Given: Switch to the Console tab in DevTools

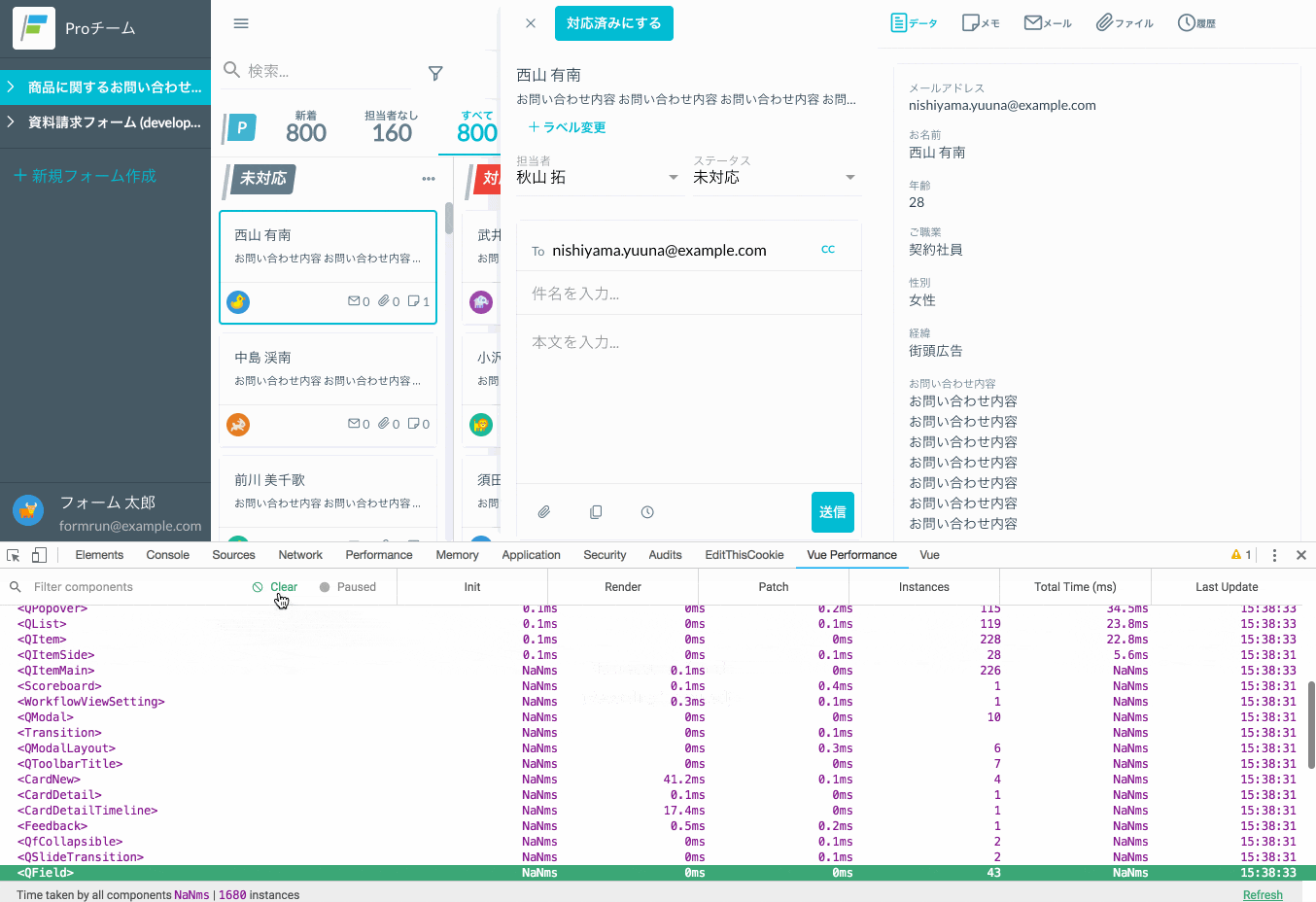Looking at the screenshot, I should pyautogui.click(x=167, y=554).
